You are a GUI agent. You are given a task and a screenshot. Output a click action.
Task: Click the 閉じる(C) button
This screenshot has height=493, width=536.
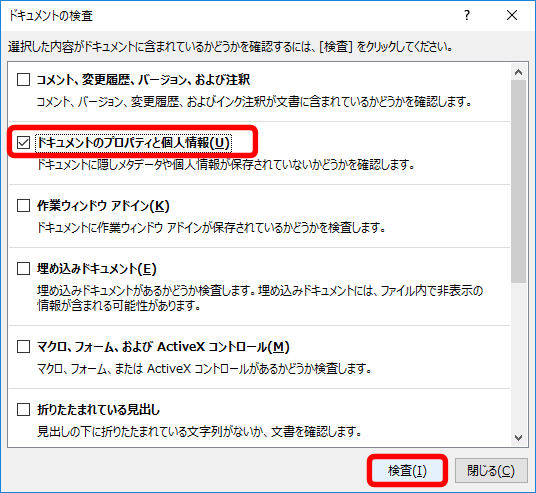pos(491,471)
